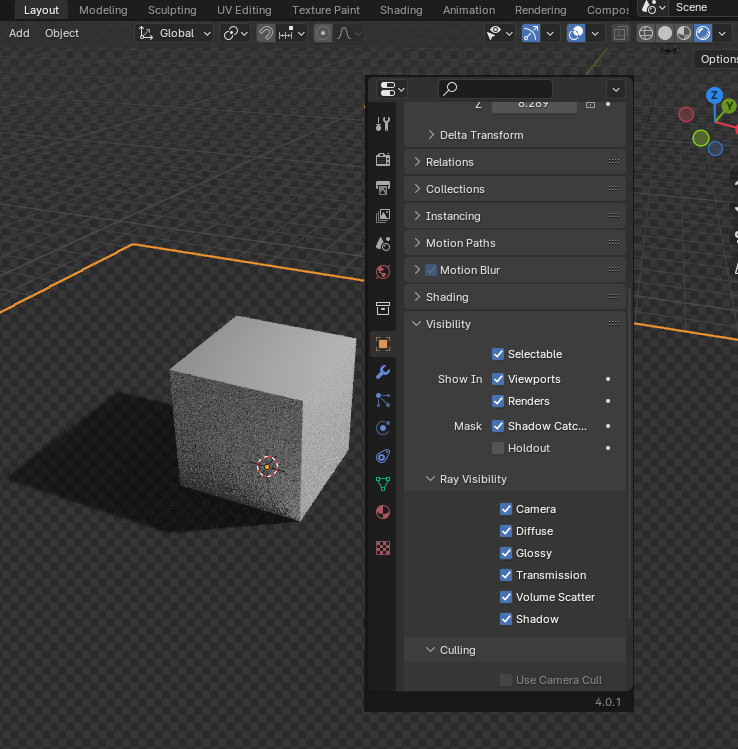Toggle snapping magnet icon
Image resolution: width=738 pixels, height=749 pixels.
[x=266, y=33]
